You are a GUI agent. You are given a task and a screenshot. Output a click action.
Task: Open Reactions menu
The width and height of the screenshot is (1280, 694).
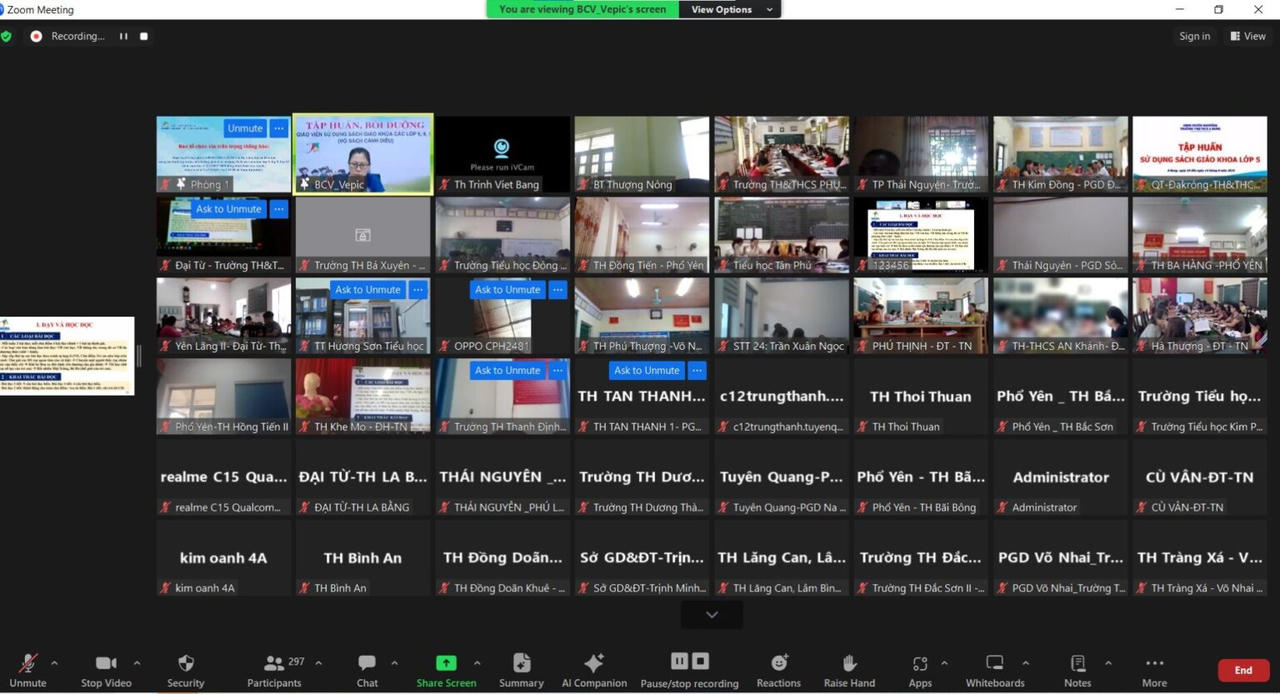[778, 663]
